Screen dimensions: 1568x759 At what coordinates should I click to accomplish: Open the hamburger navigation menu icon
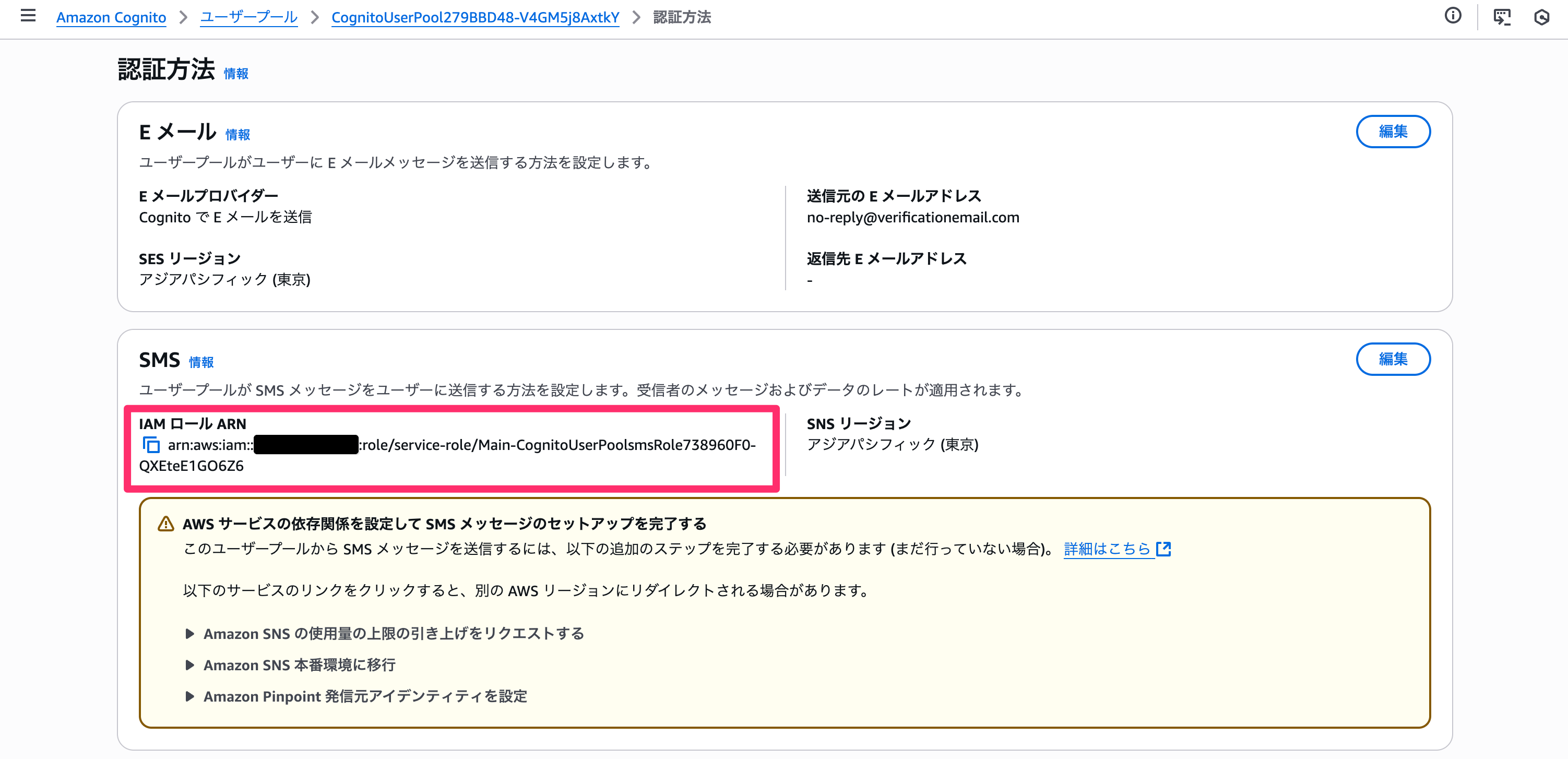[28, 16]
